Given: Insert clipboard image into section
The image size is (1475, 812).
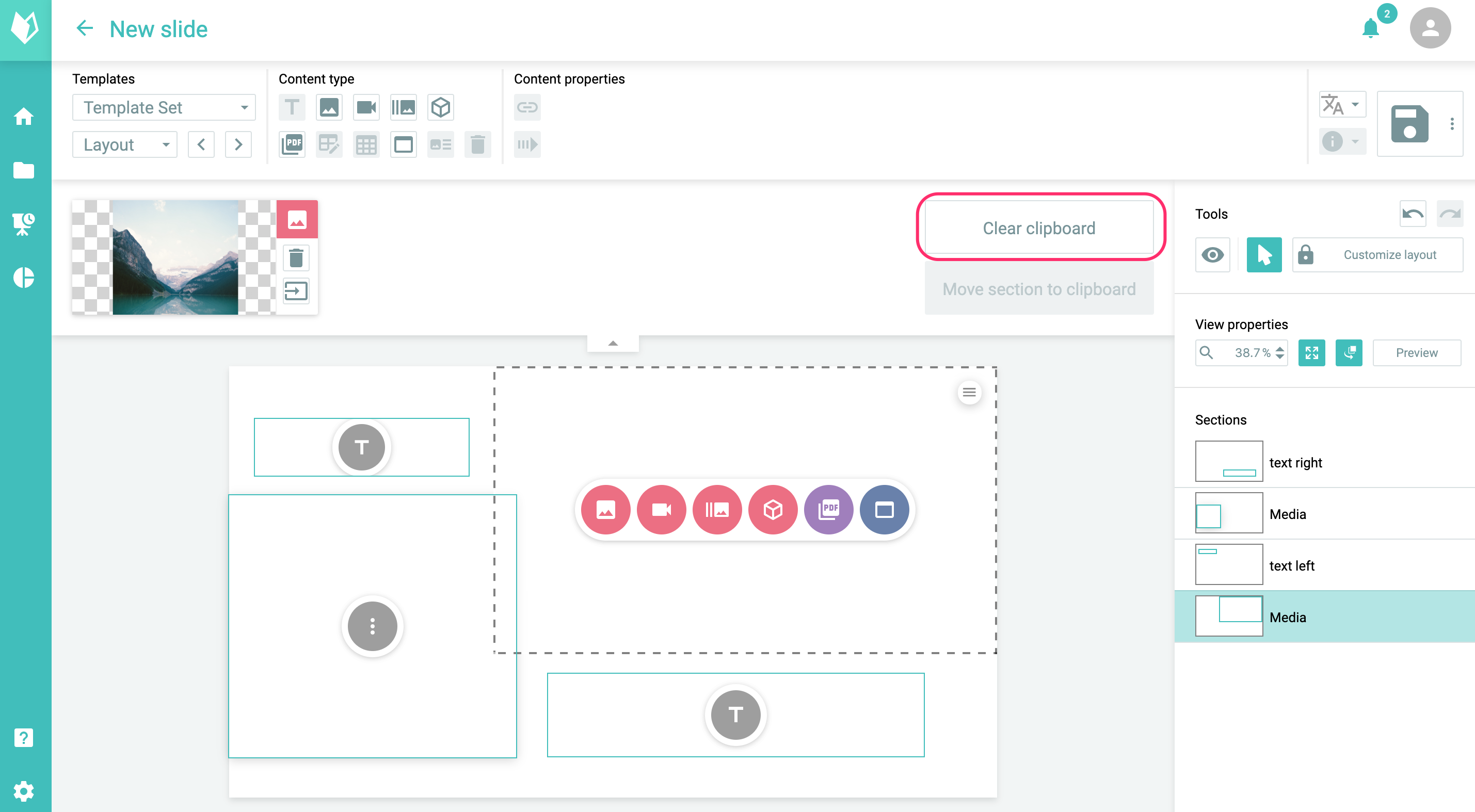Looking at the screenshot, I should click(296, 291).
